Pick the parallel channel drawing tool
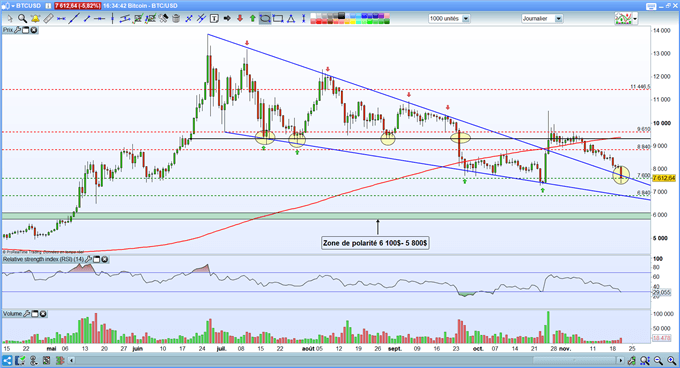680x368 pixels. point(125,19)
